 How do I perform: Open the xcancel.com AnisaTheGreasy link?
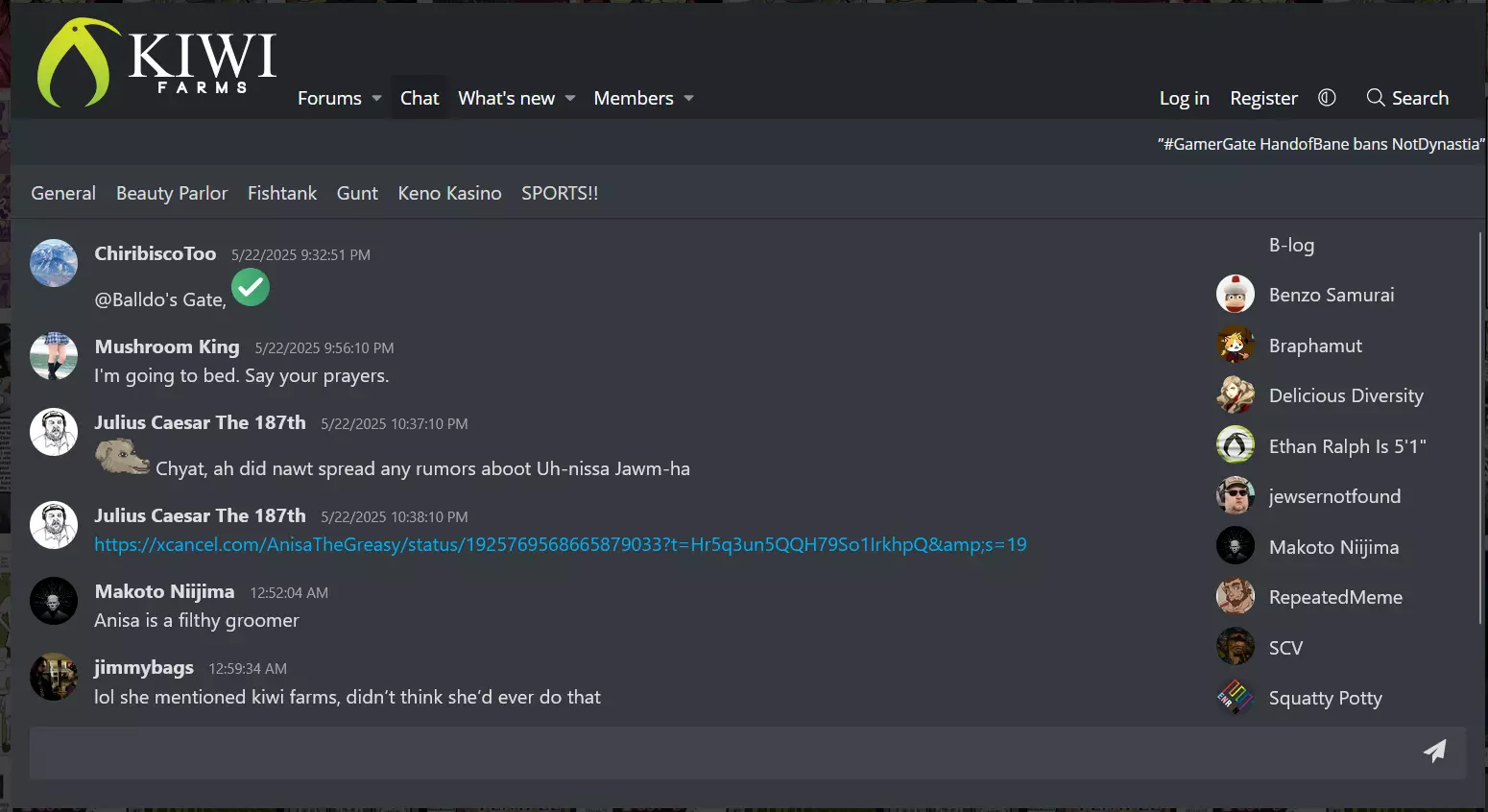click(561, 544)
